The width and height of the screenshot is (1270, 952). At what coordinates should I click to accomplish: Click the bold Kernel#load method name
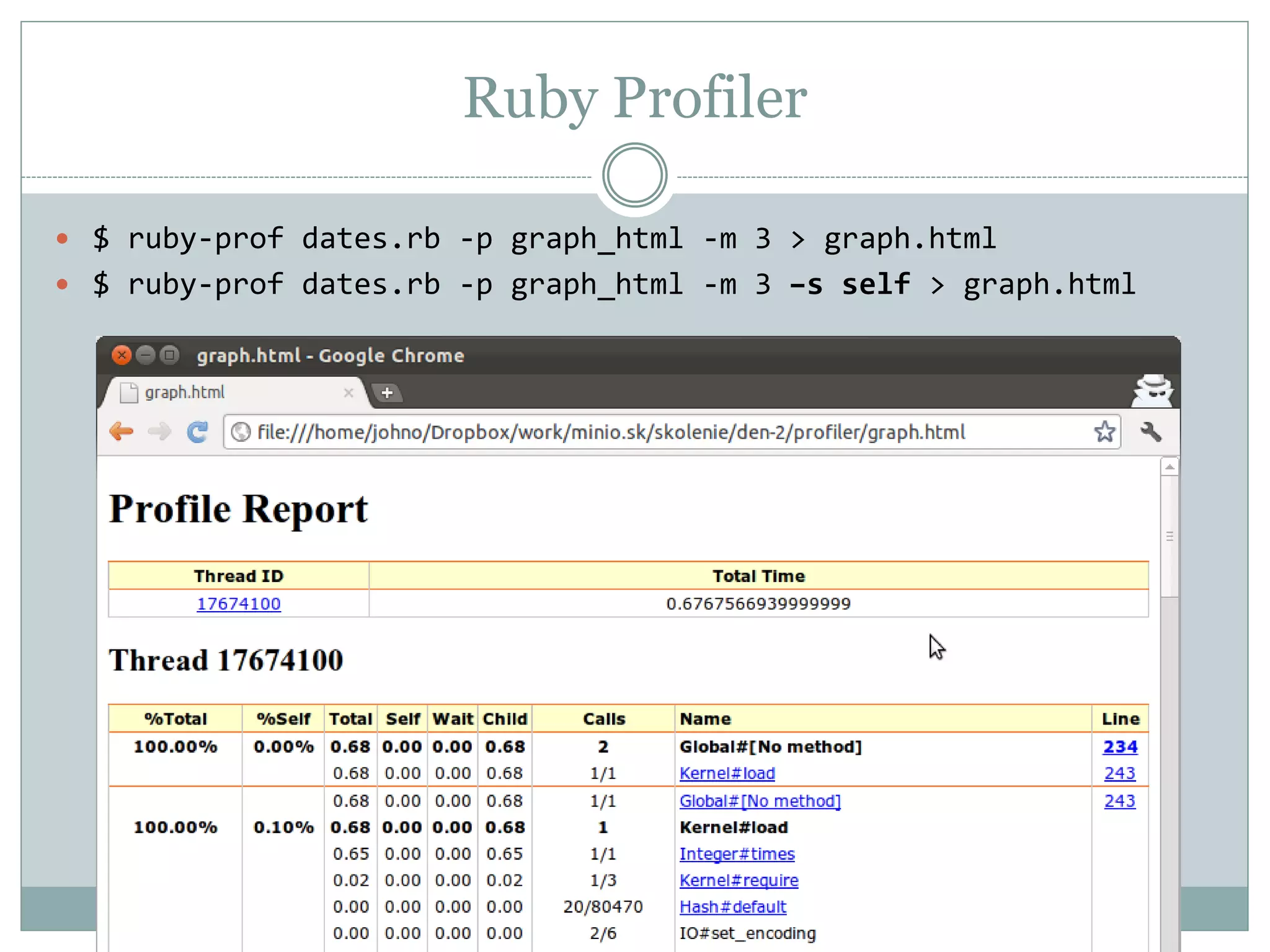pos(734,827)
